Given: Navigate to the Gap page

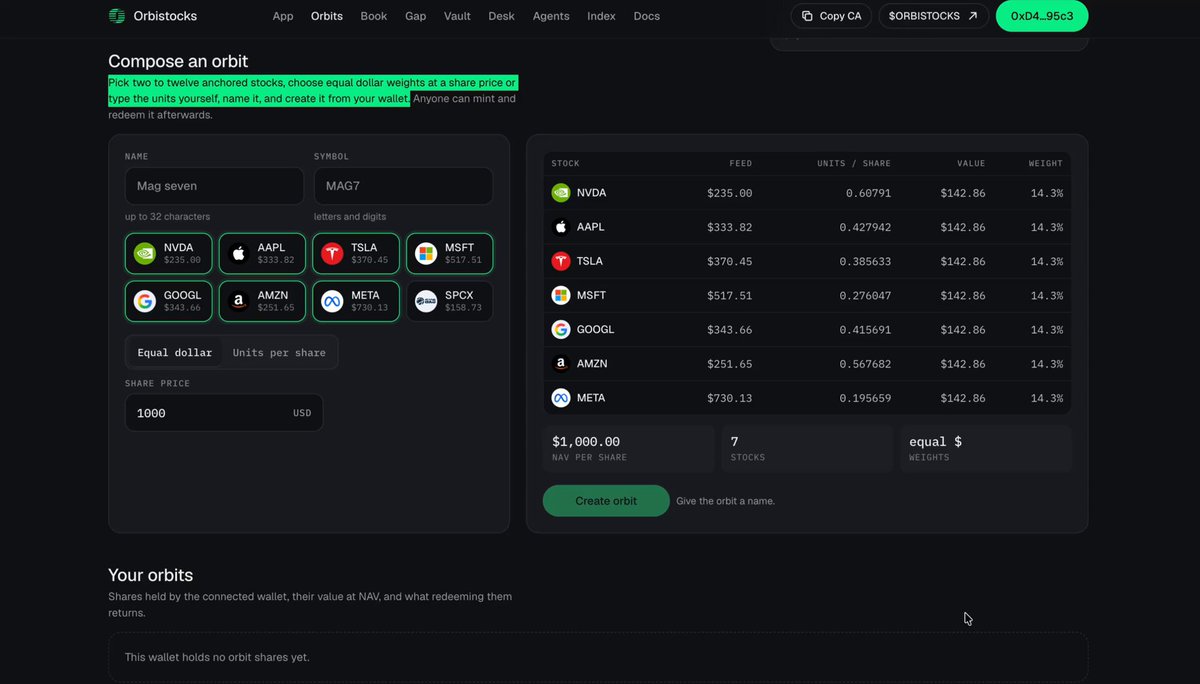Looking at the screenshot, I should pyautogui.click(x=416, y=16).
